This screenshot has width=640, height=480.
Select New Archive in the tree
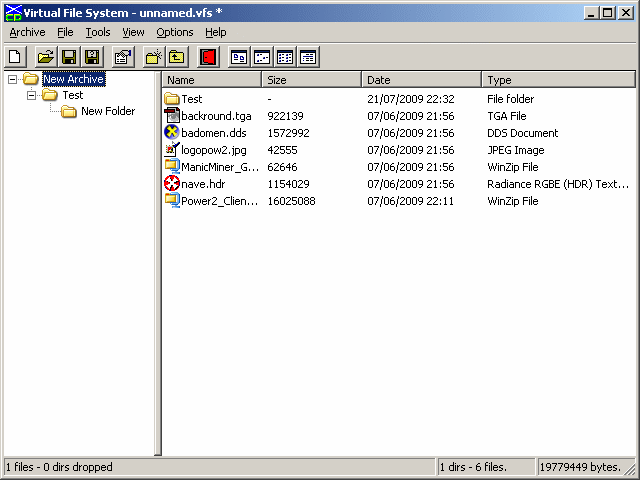pos(74,79)
